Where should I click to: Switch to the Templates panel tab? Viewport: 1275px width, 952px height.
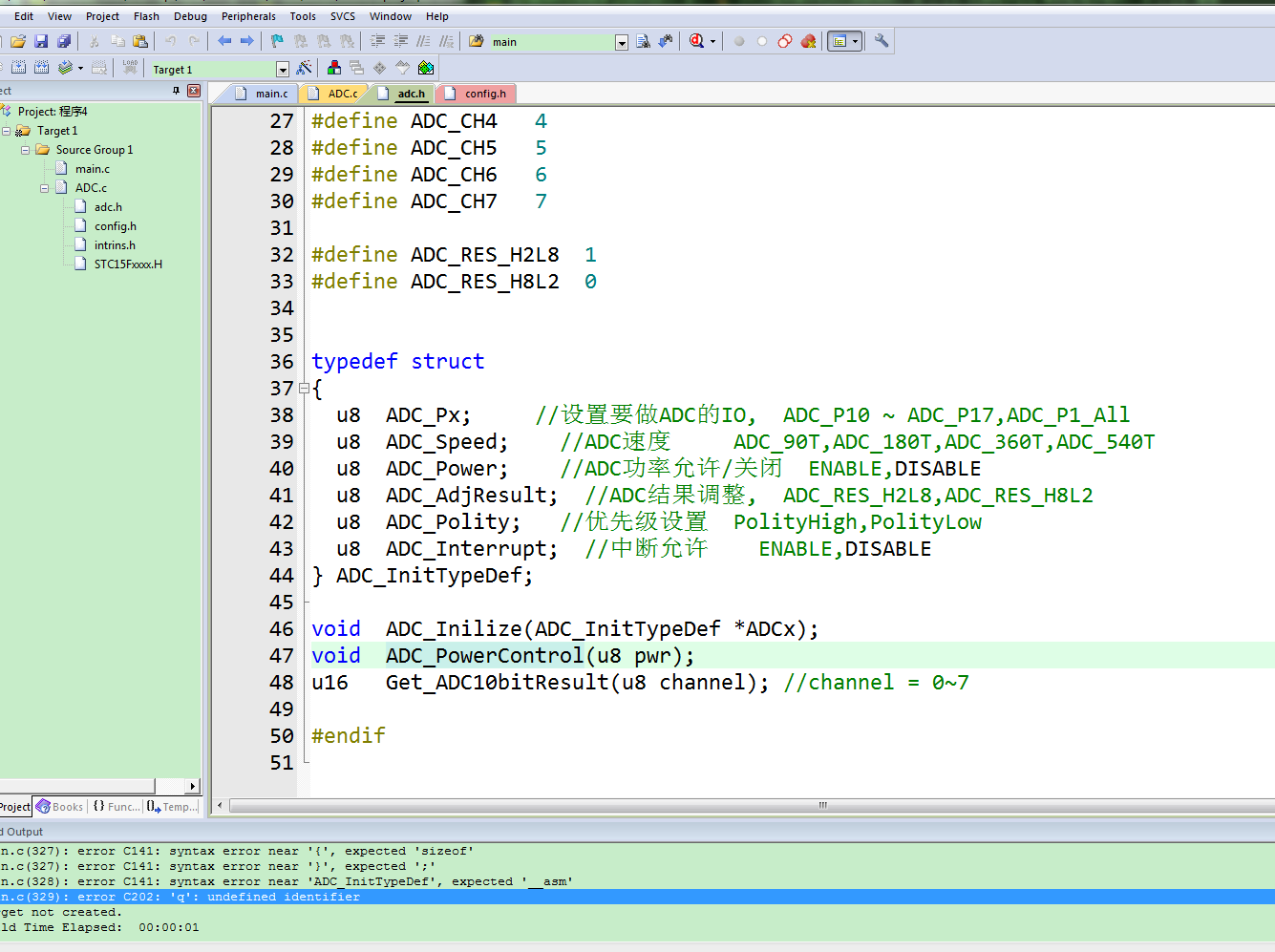(x=173, y=807)
